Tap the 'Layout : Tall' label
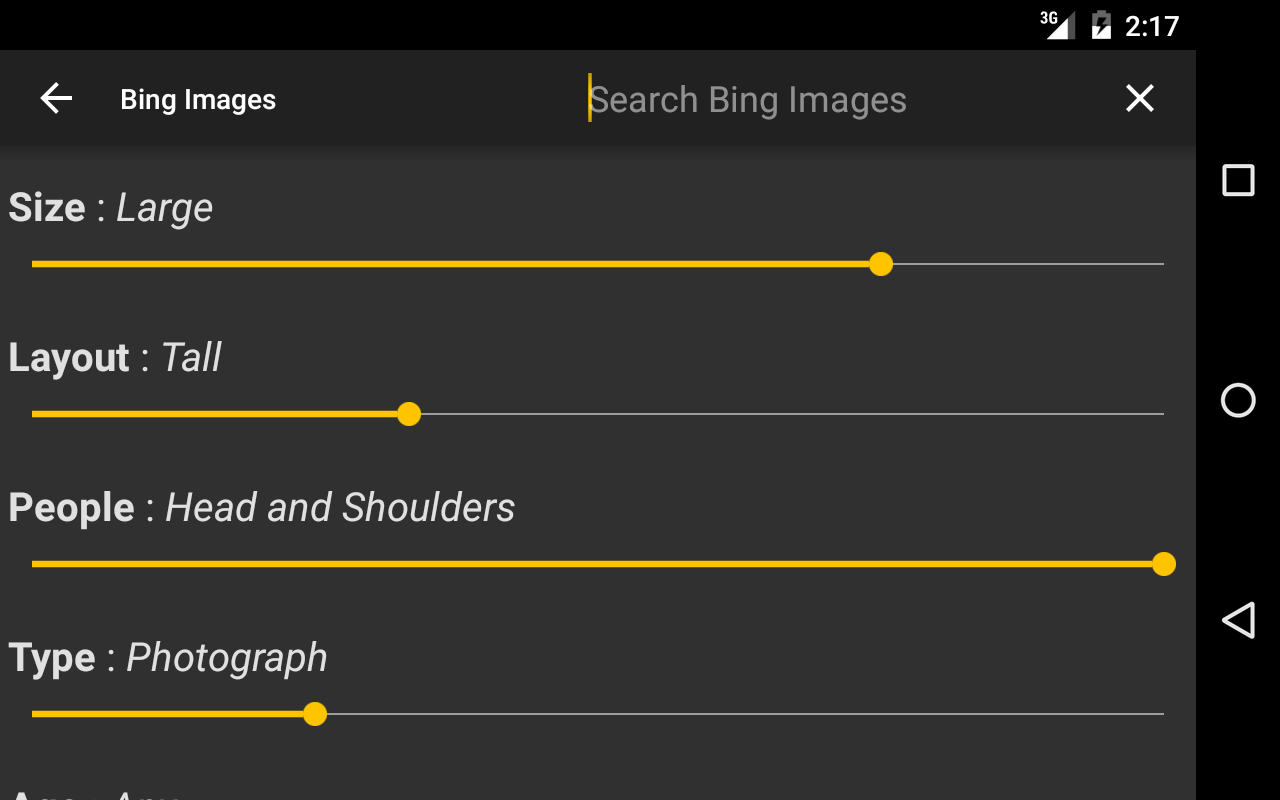The height and width of the screenshot is (800, 1280). [x=115, y=358]
